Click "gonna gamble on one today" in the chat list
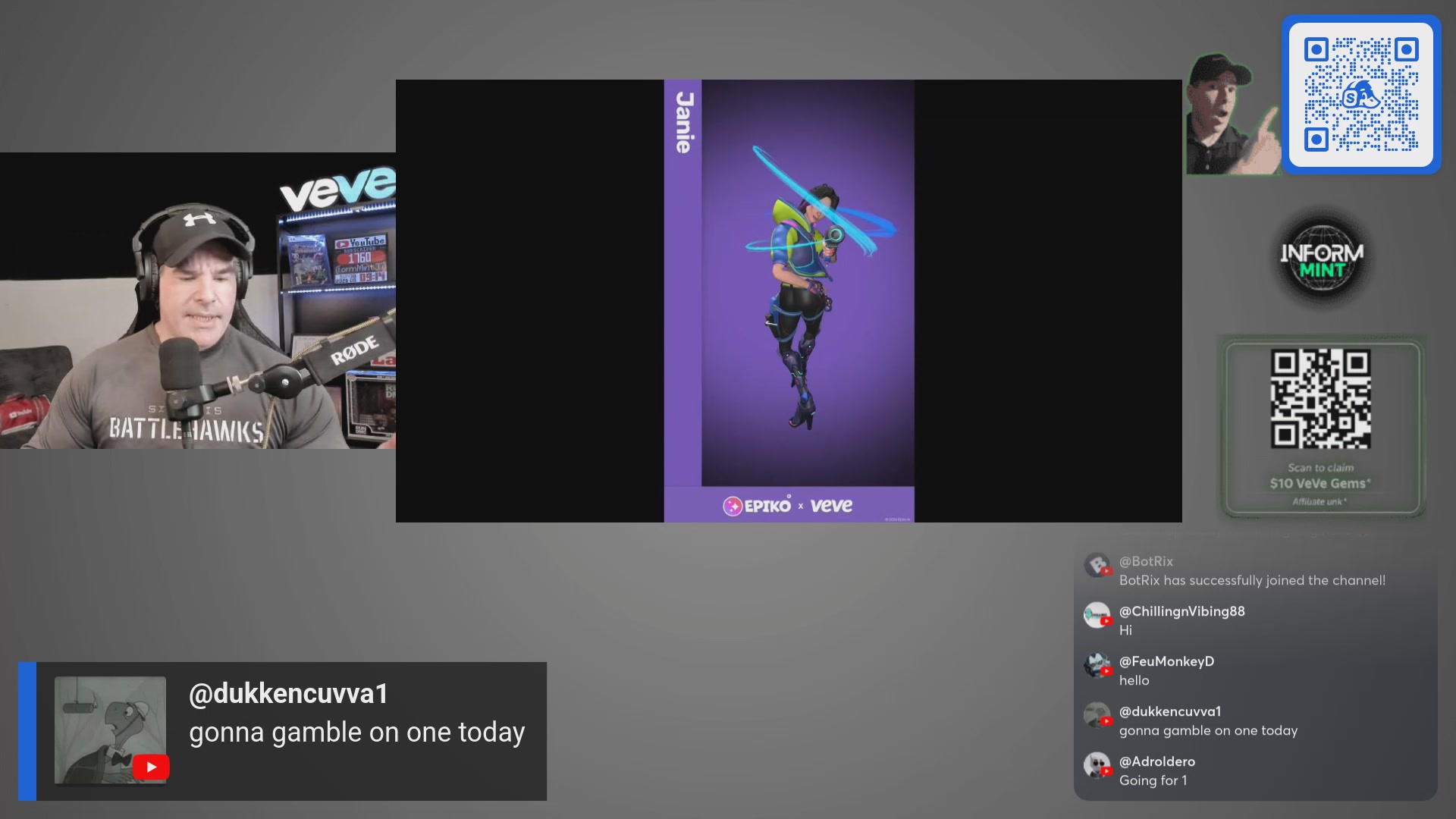This screenshot has height=819, width=1456. pos(1208,731)
